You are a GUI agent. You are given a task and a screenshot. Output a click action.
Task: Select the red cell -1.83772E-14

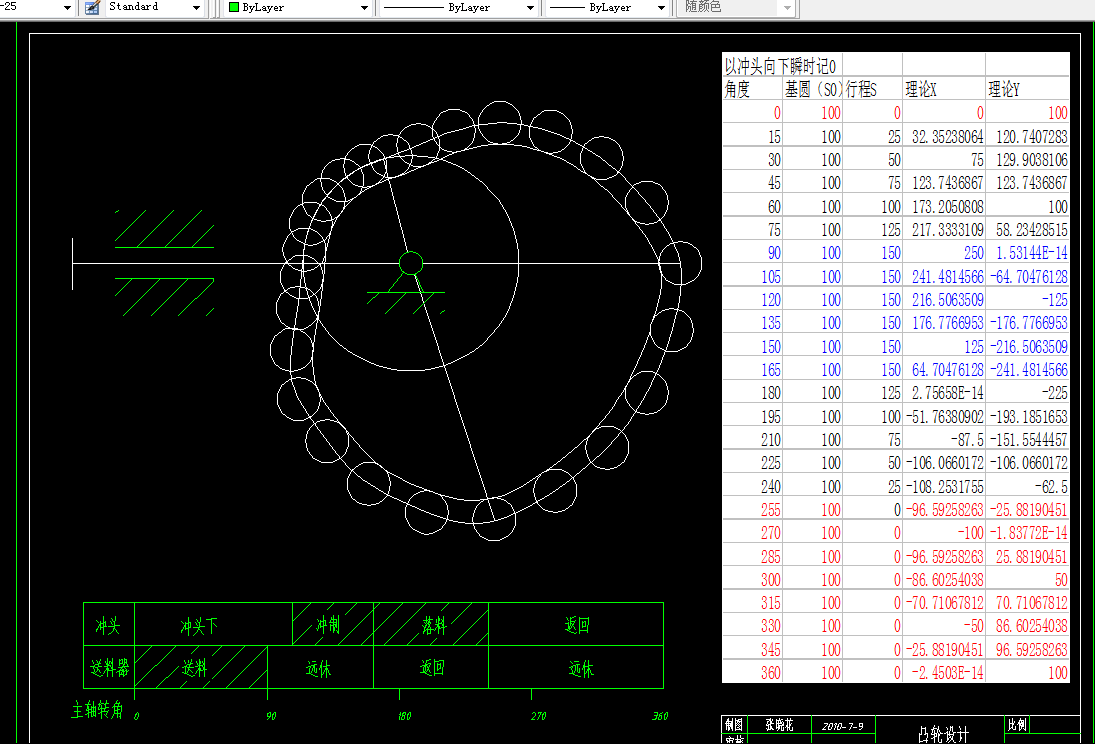[1029, 533]
